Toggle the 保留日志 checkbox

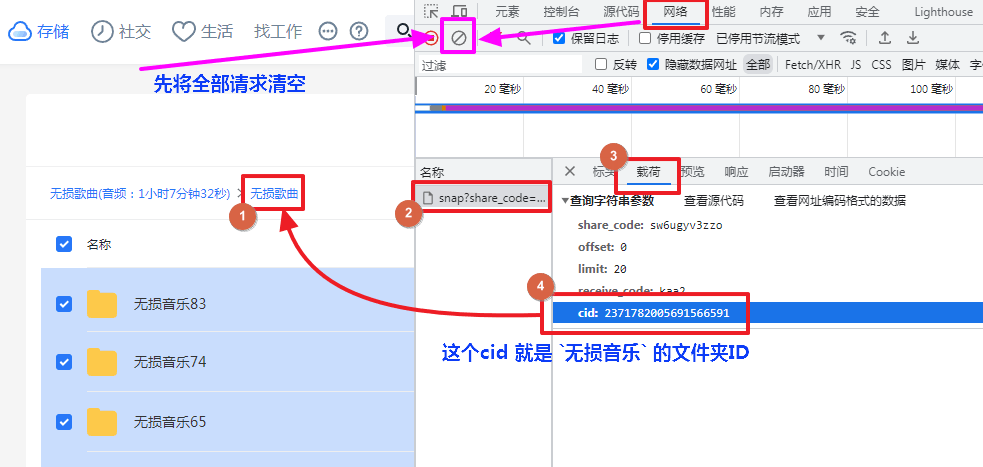(560, 38)
